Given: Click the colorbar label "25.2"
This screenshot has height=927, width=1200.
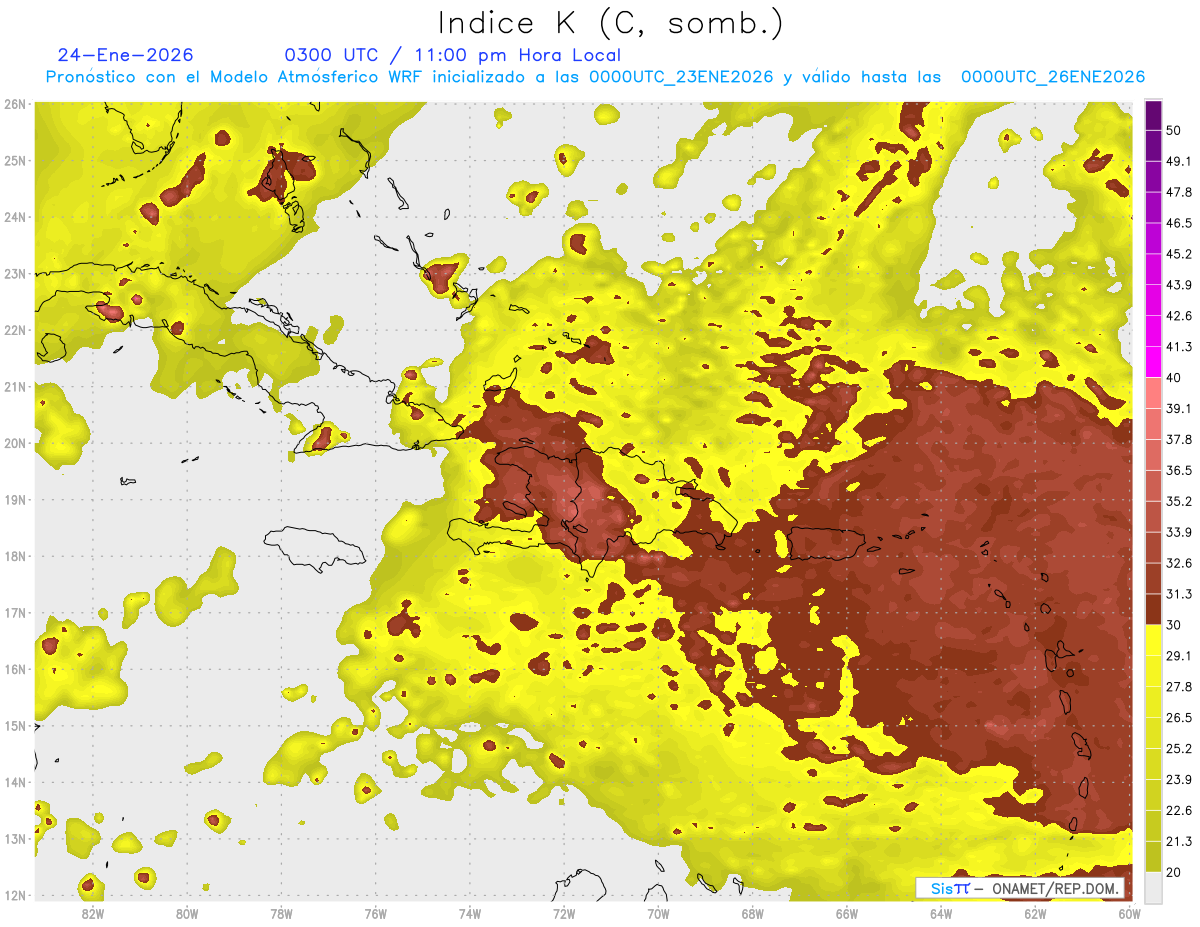Looking at the screenshot, I should point(1179,749).
